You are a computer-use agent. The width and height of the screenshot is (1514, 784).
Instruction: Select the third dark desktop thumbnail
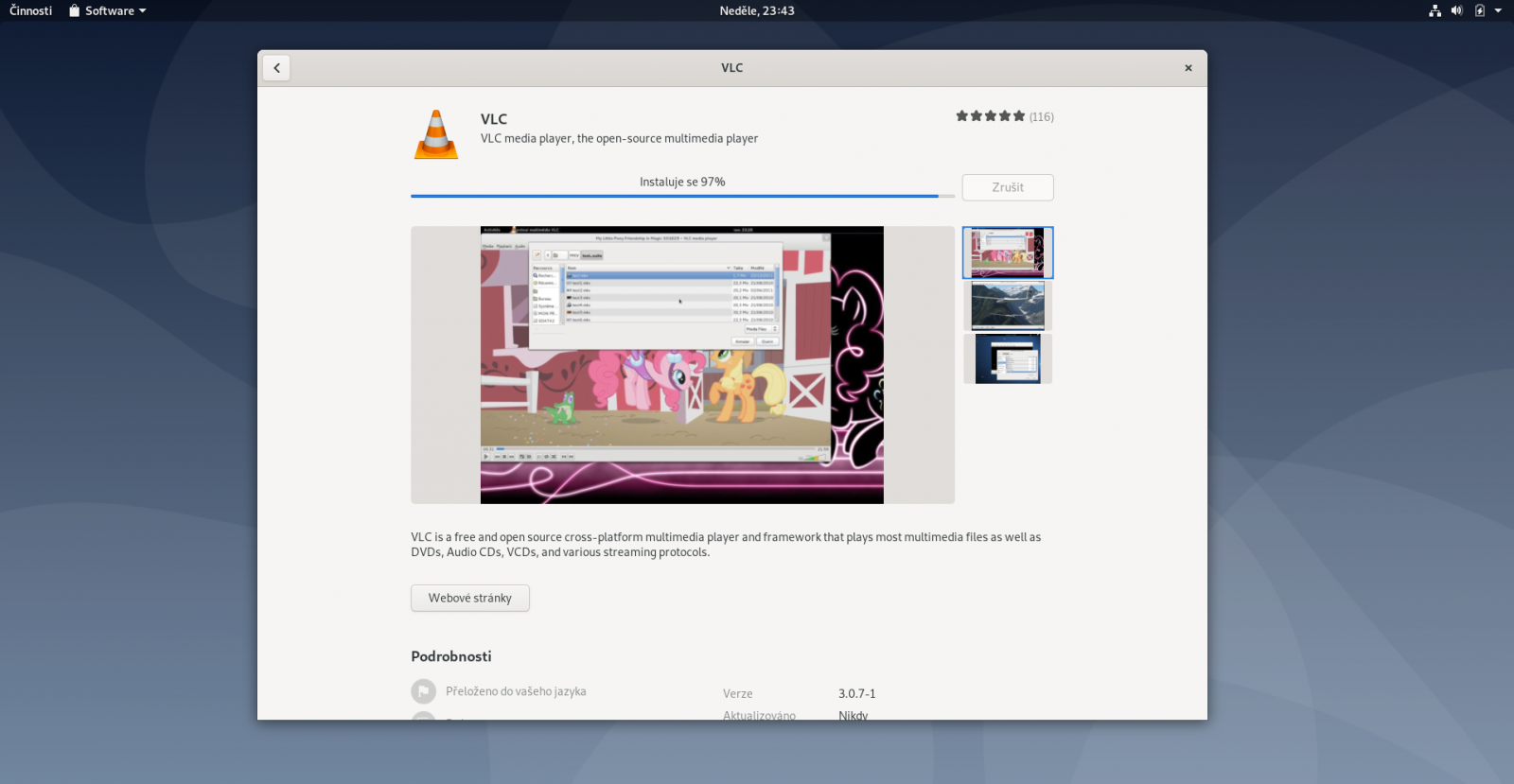(x=1008, y=358)
